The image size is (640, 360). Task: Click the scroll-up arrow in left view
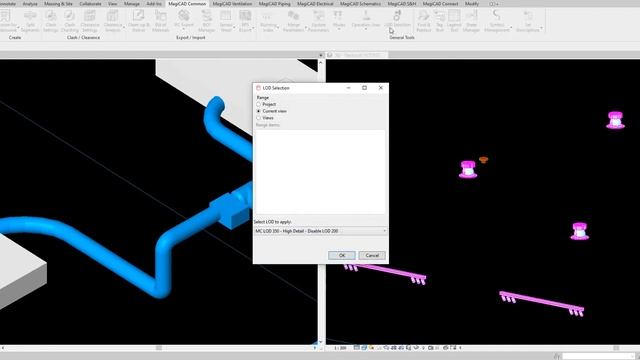click(320, 62)
